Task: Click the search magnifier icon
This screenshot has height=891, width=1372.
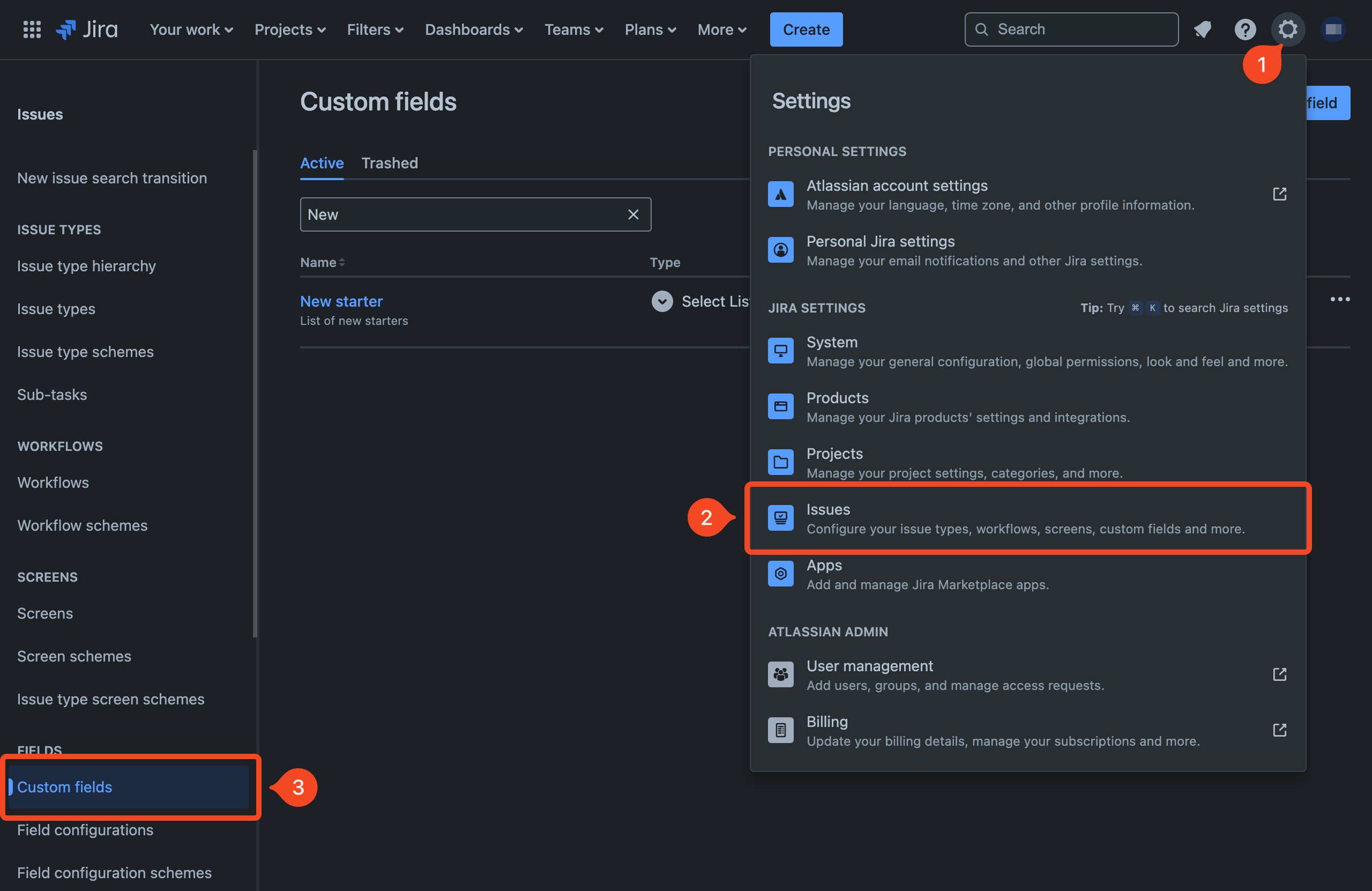Action: [981, 29]
